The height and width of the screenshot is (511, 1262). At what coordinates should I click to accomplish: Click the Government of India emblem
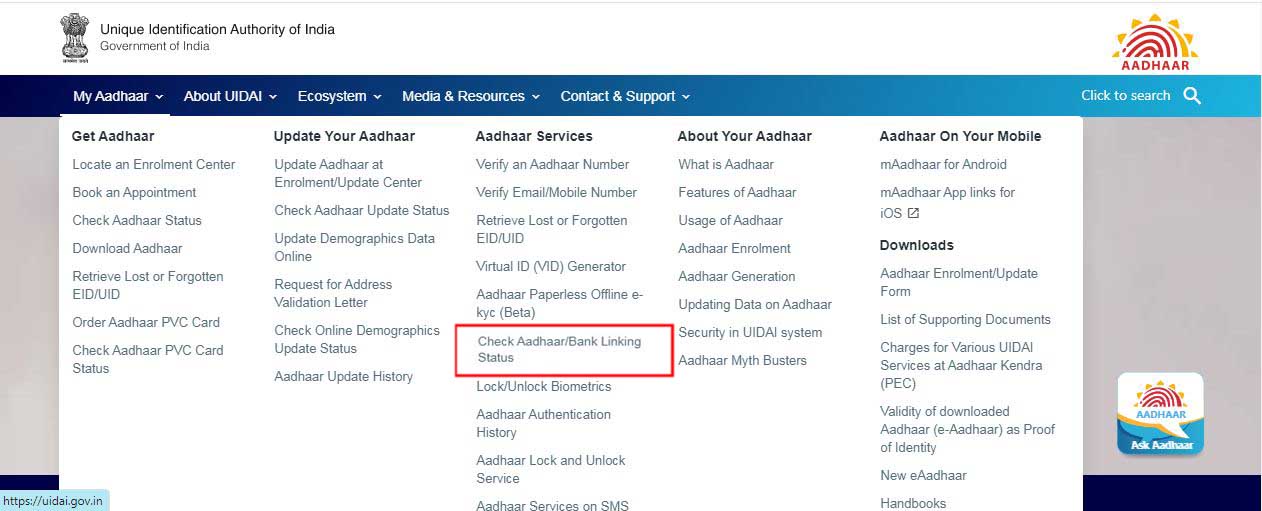coord(75,38)
